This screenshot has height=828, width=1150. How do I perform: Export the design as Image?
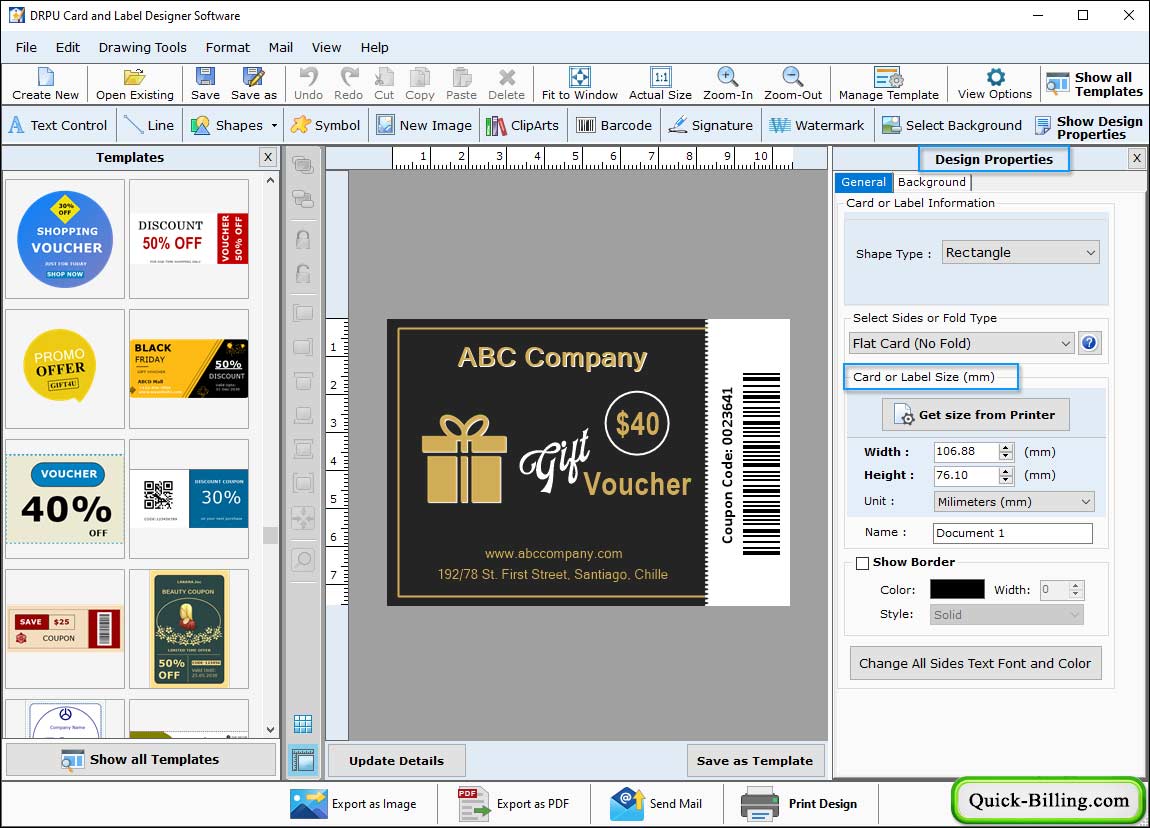pos(354,804)
